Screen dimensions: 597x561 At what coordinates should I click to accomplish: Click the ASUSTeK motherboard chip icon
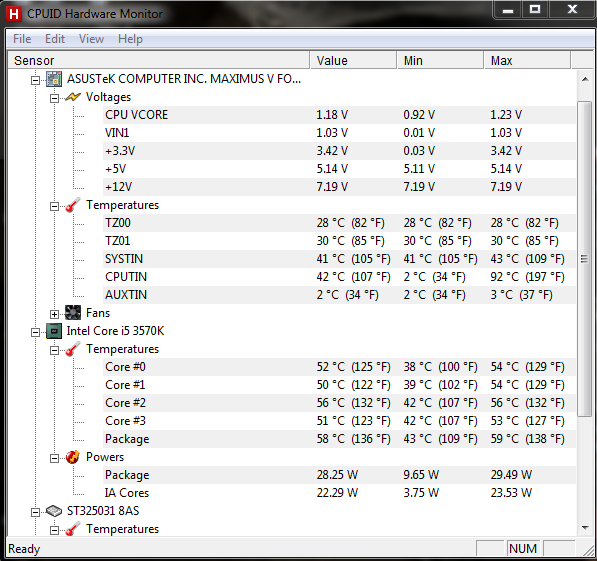54,79
